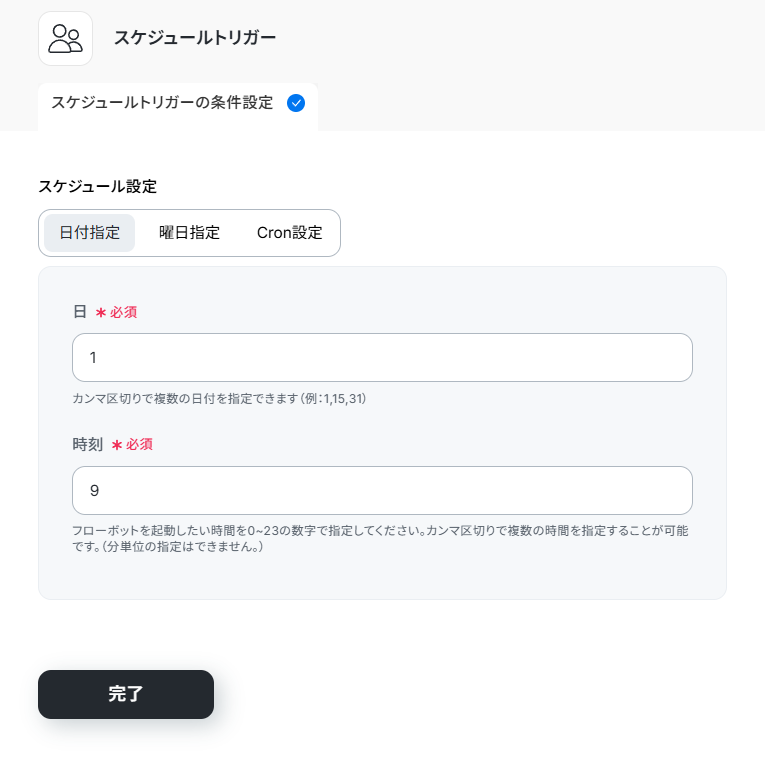Select the 日付指定 schedule option
This screenshot has height=766, width=765.
pos(90,233)
